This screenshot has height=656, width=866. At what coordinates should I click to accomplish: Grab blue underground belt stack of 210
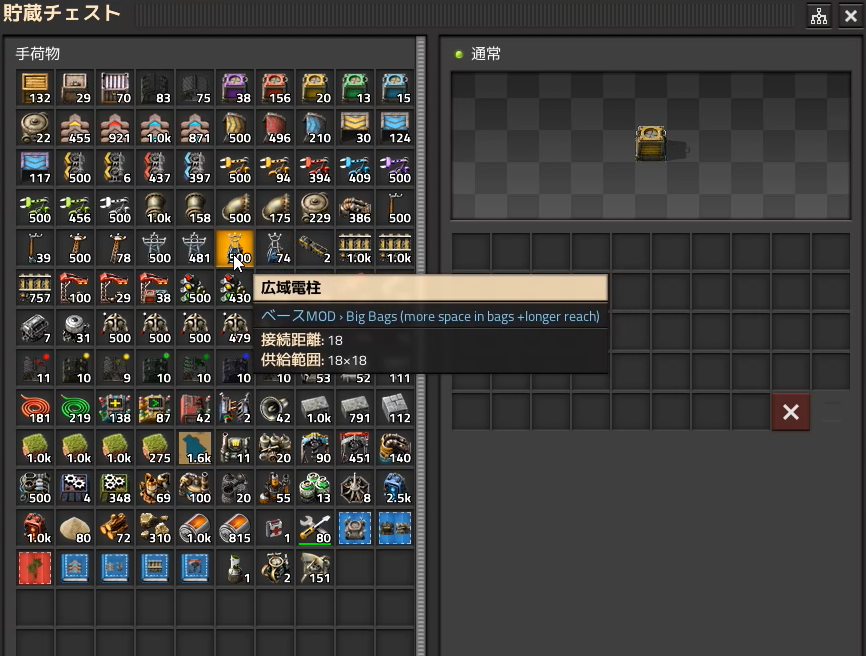click(315, 128)
